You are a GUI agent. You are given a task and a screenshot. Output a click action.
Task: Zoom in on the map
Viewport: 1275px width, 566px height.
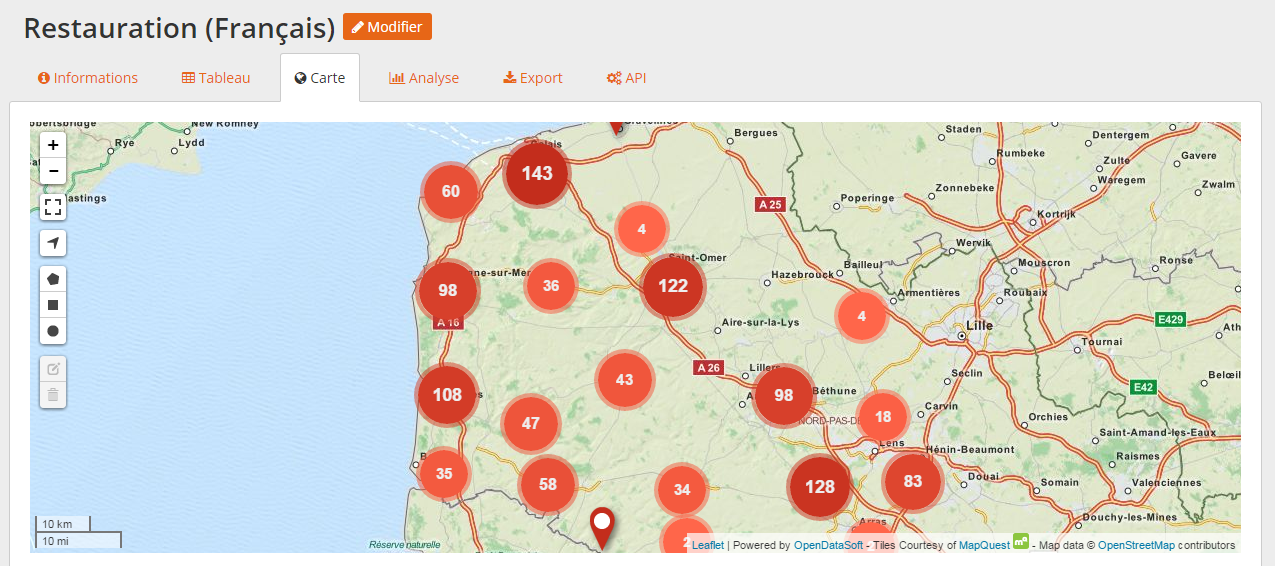click(x=53, y=145)
